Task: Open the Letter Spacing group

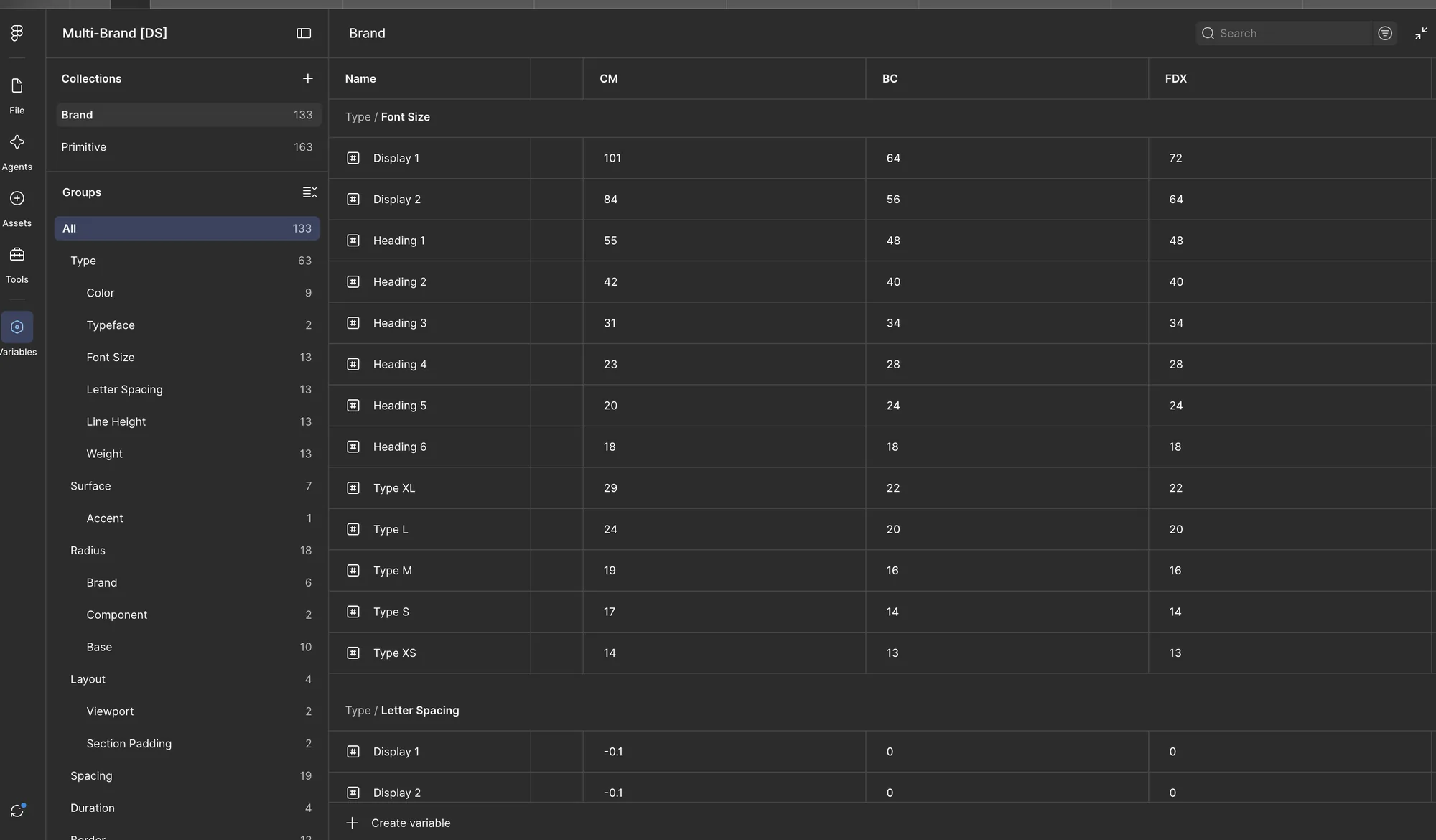Action: pos(187,390)
